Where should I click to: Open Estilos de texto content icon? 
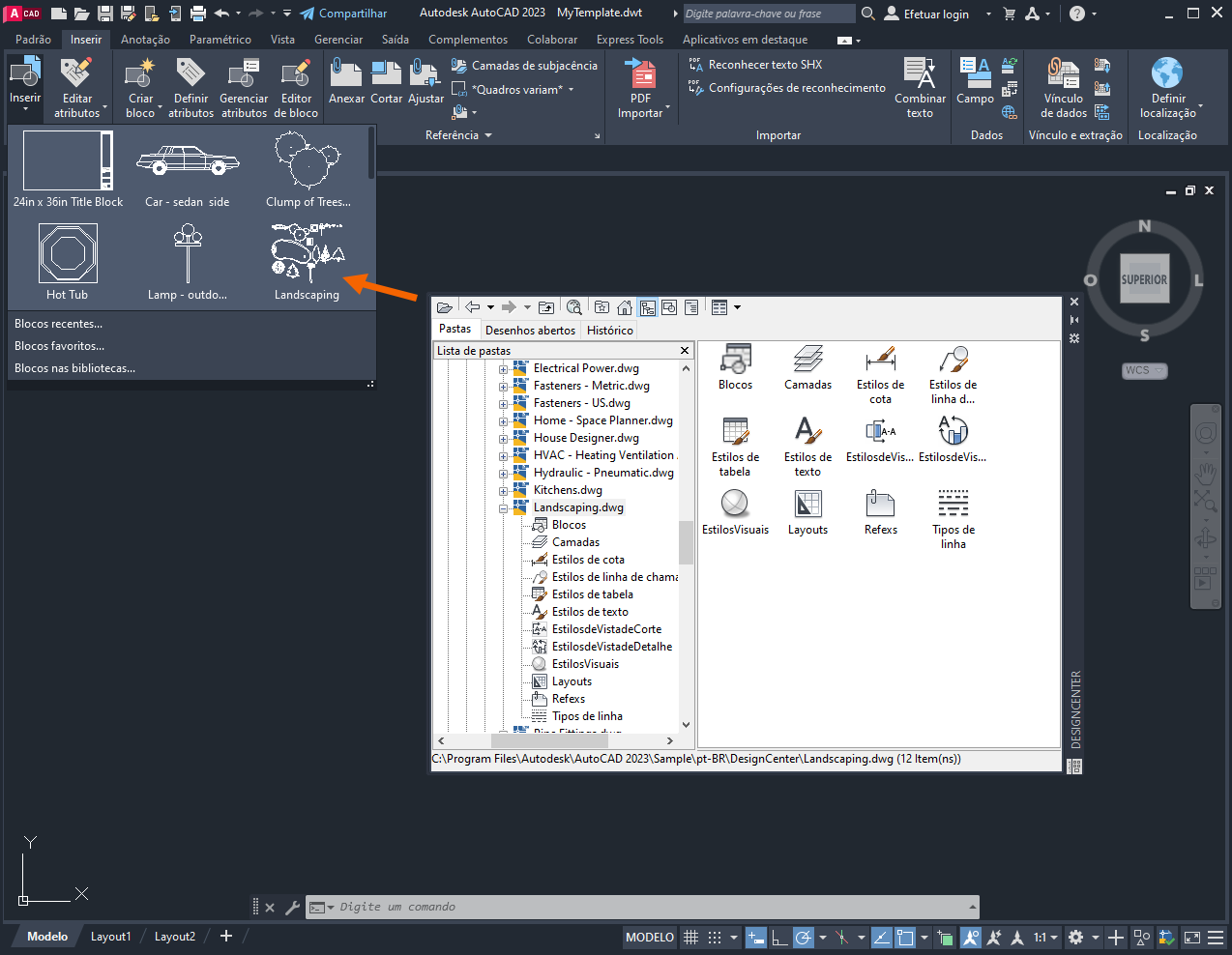pos(807,447)
